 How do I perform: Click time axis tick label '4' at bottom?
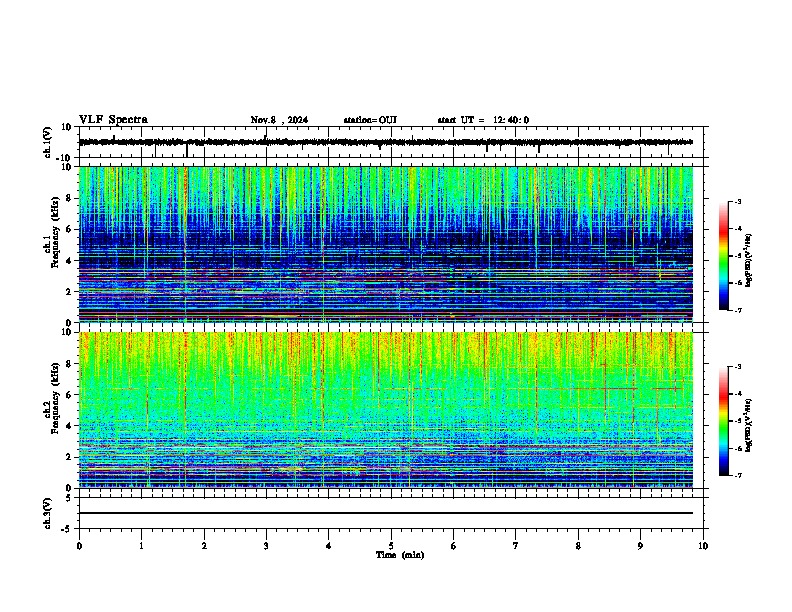tap(329, 546)
